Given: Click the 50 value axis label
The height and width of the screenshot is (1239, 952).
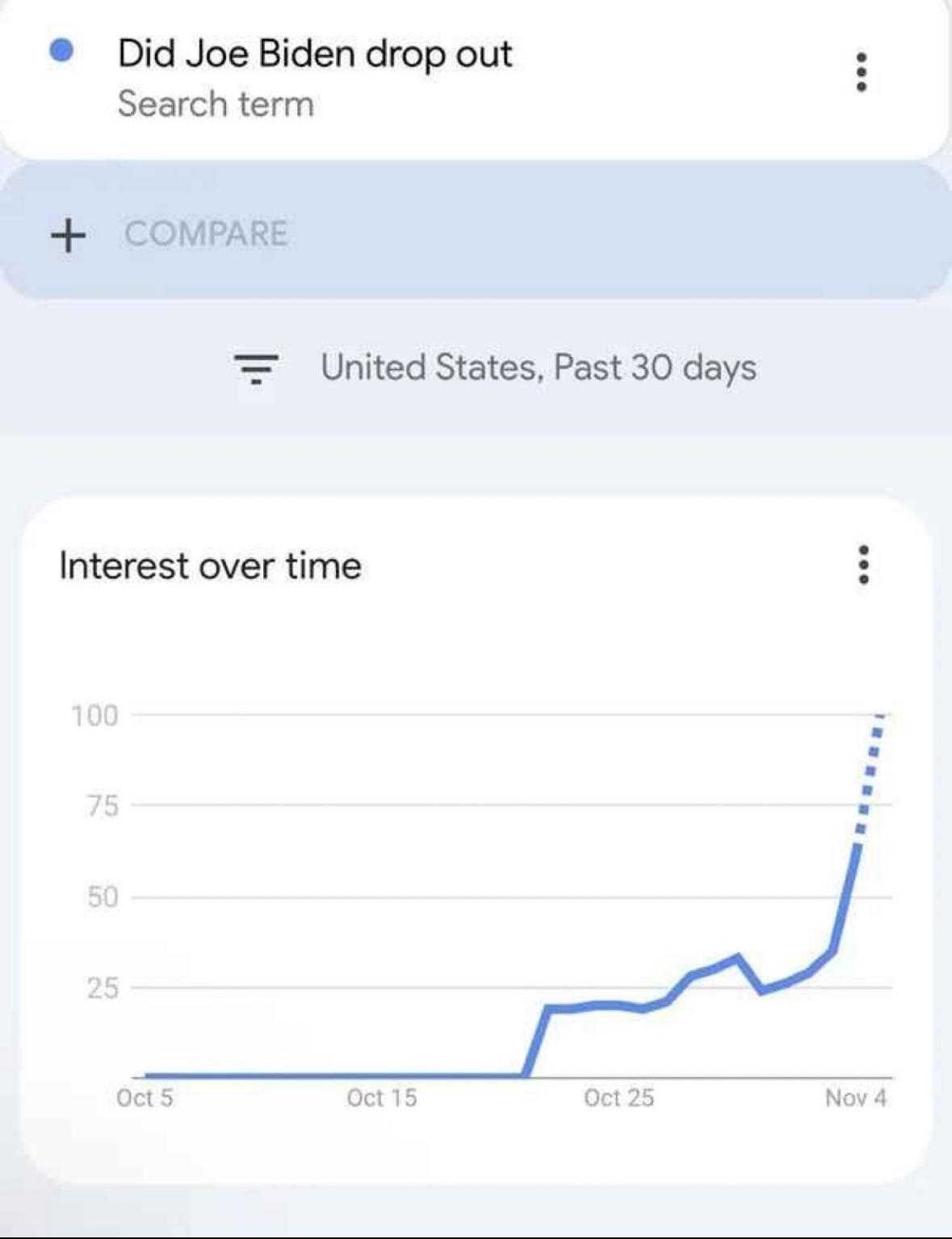Looking at the screenshot, I should [x=102, y=897].
